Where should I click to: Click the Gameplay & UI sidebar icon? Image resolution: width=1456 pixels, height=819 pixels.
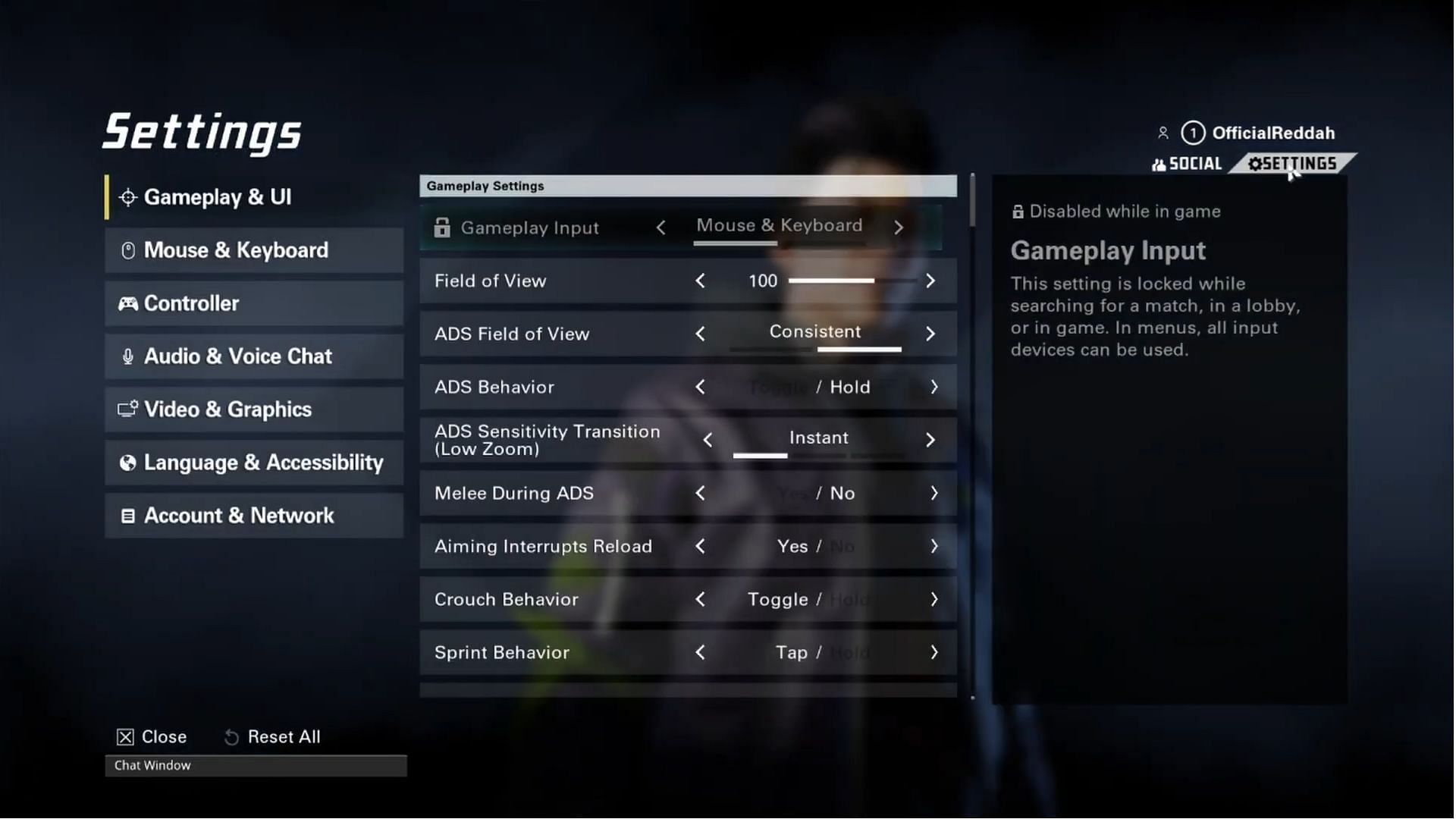(127, 197)
